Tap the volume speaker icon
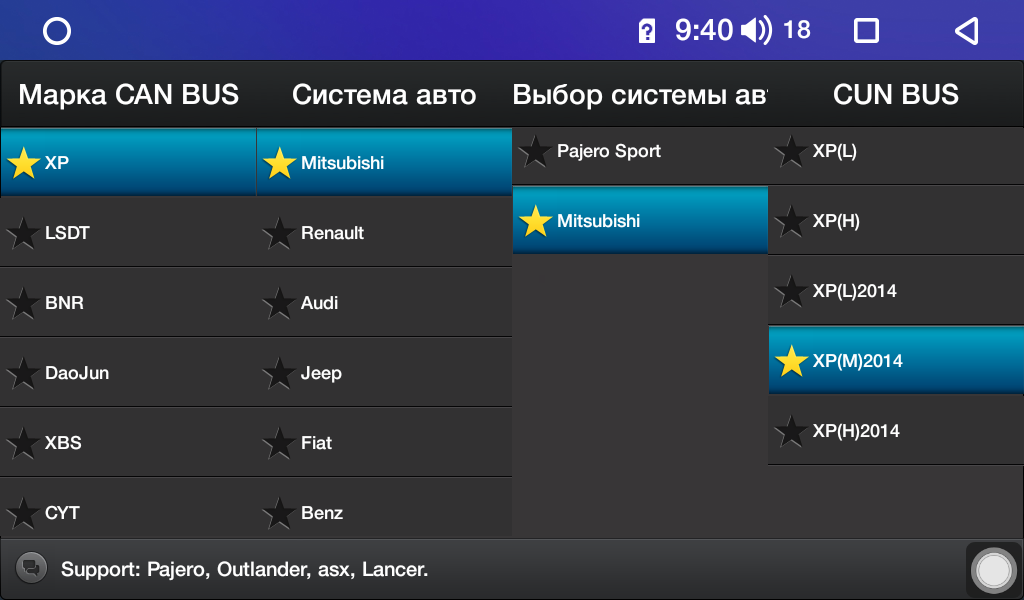 756,30
